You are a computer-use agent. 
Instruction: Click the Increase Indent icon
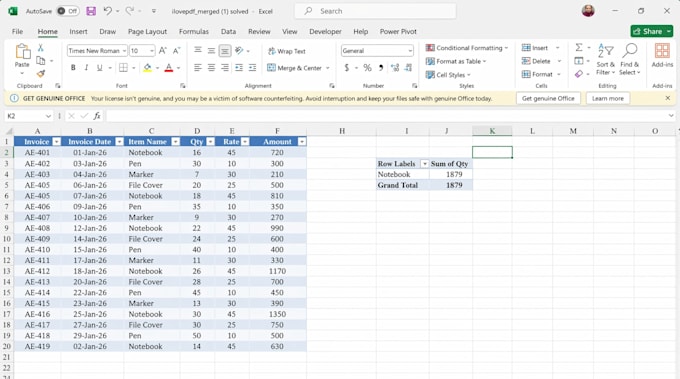tap(252, 68)
